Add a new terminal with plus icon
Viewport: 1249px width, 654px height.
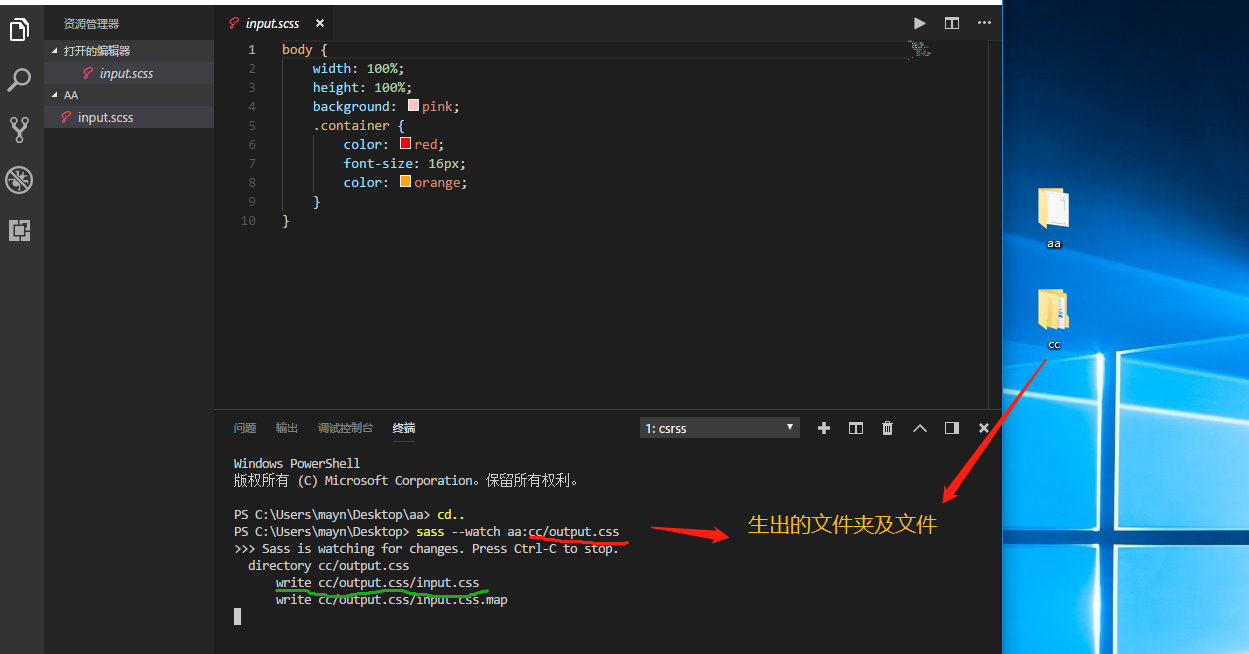pos(824,428)
